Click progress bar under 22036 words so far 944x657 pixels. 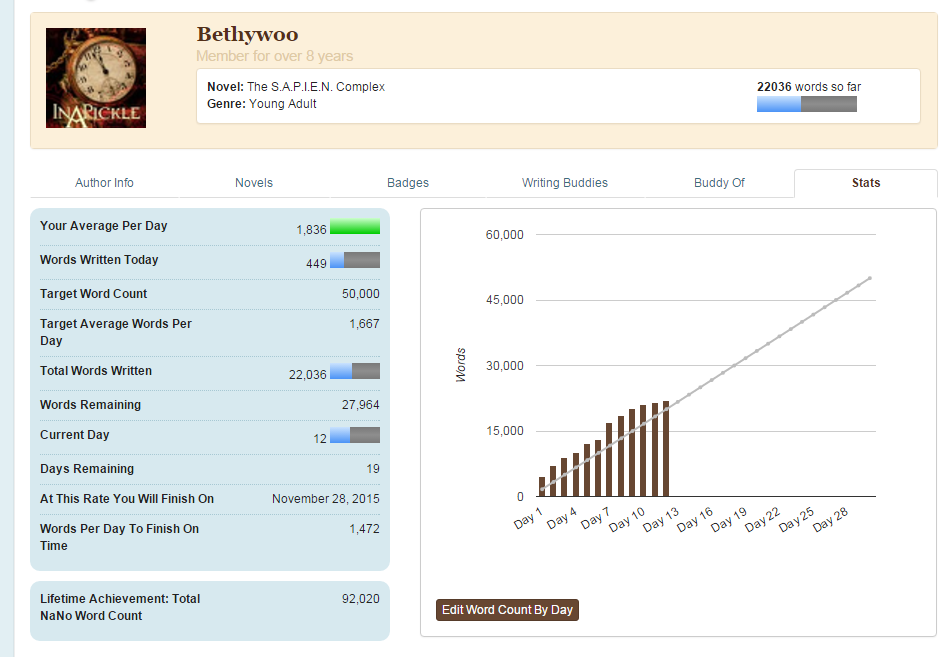(x=806, y=104)
